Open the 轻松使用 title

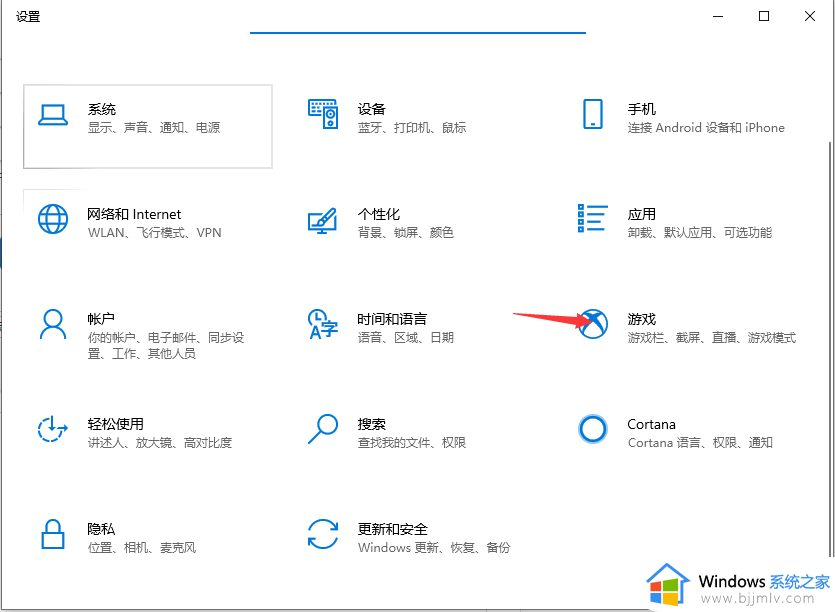[x=116, y=424]
